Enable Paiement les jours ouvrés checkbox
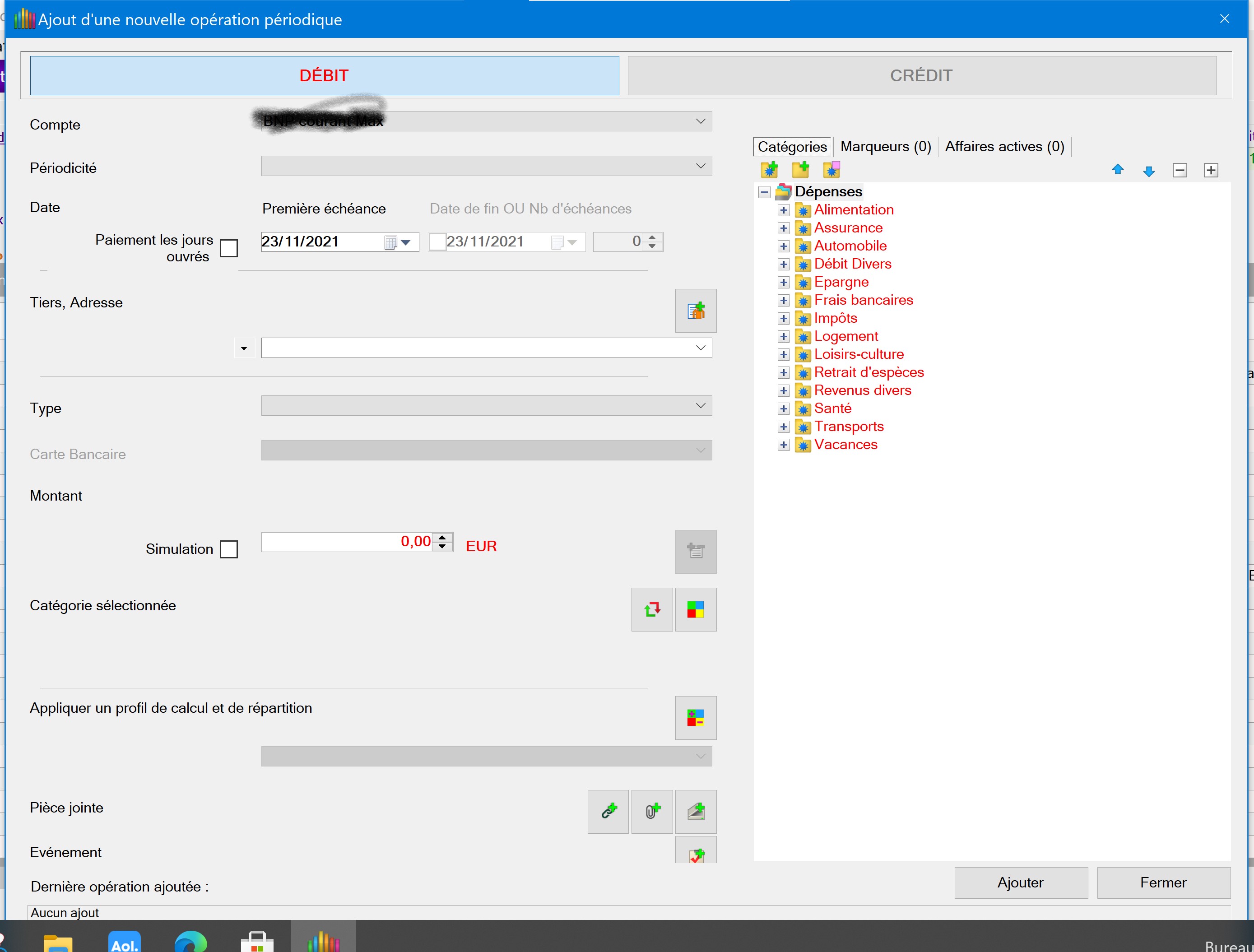 pyautogui.click(x=228, y=248)
